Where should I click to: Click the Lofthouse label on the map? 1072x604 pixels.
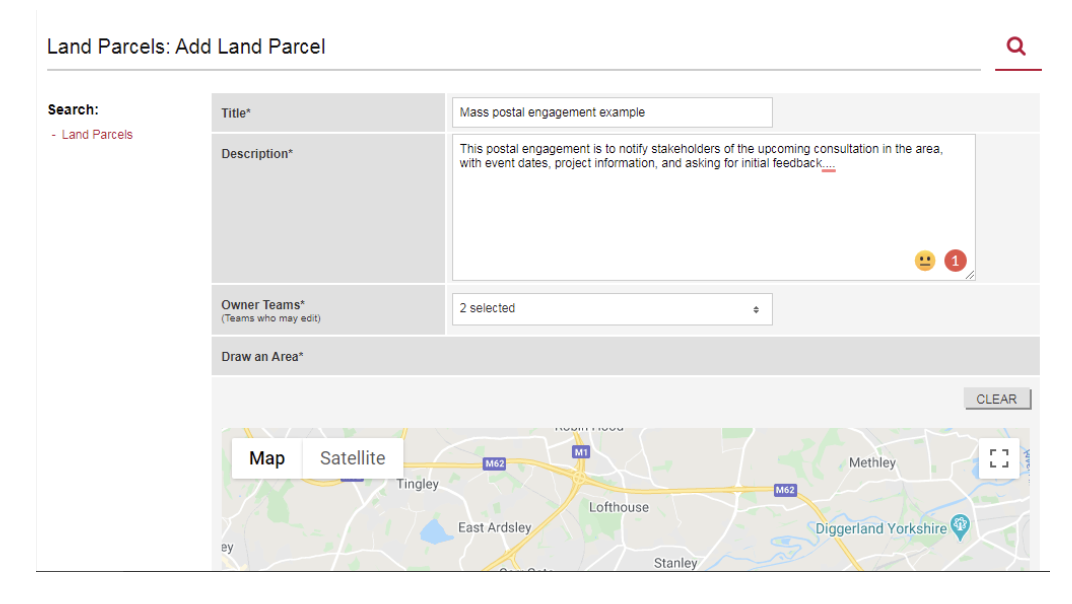[x=618, y=507]
